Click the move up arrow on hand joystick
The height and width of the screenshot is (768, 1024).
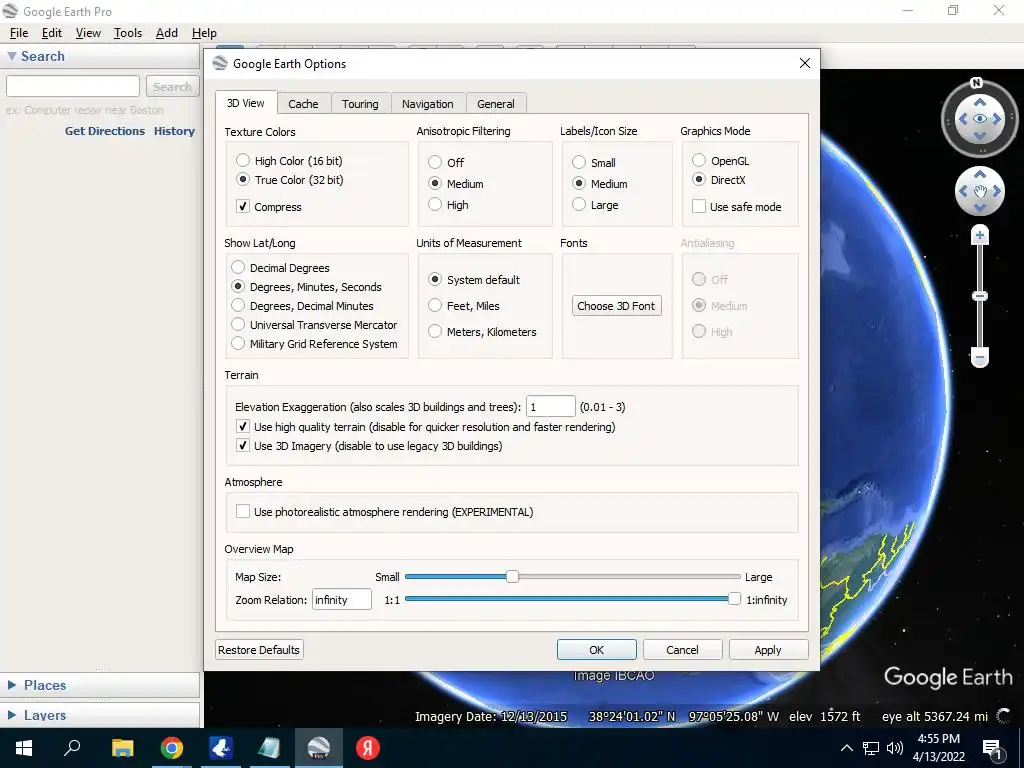click(x=980, y=174)
